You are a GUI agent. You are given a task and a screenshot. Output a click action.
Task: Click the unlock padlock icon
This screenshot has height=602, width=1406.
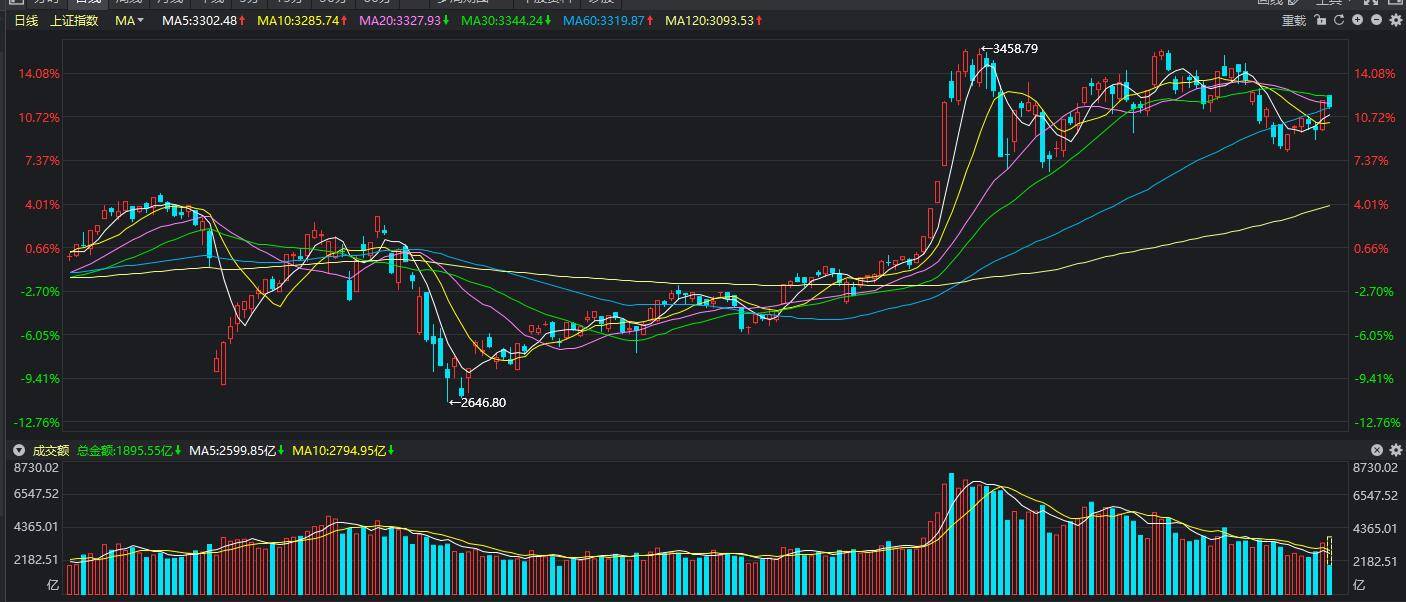(1320, 20)
